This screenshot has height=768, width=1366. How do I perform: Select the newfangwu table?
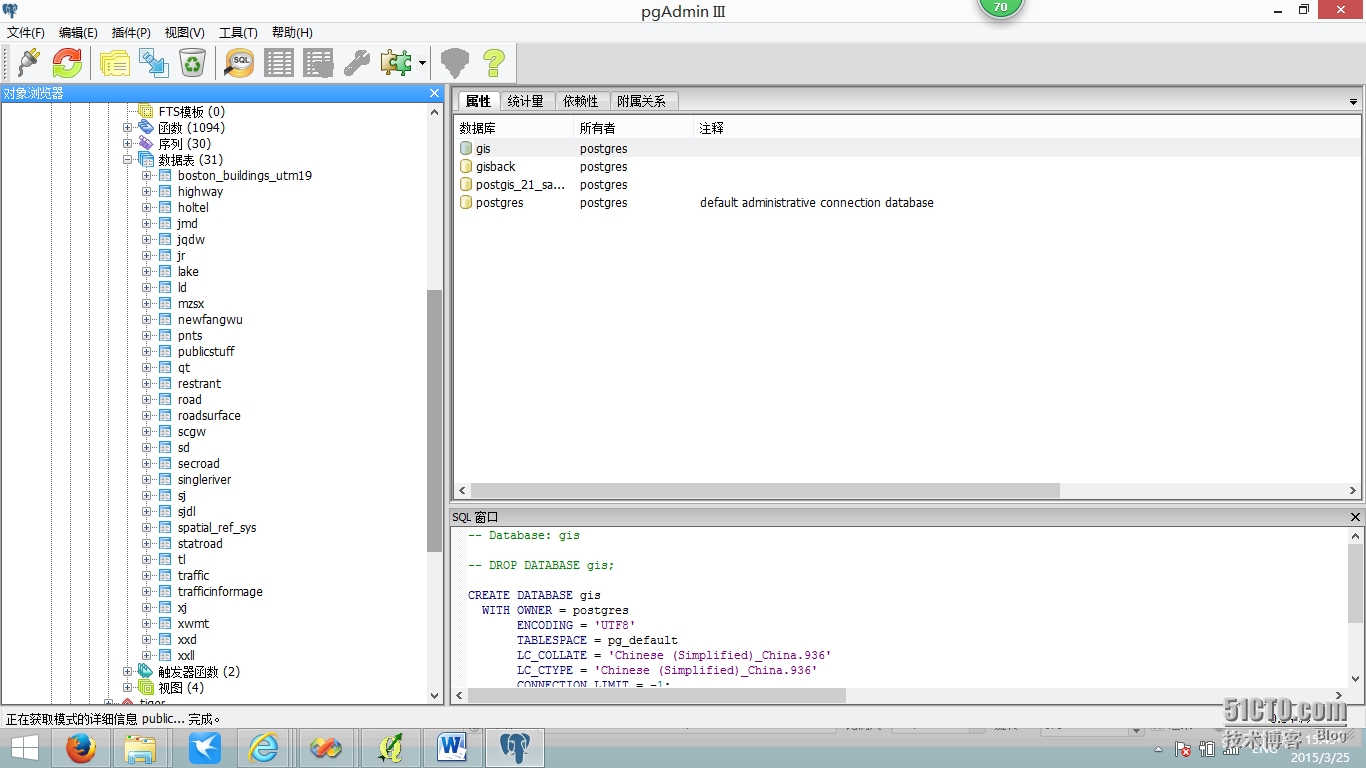point(210,320)
